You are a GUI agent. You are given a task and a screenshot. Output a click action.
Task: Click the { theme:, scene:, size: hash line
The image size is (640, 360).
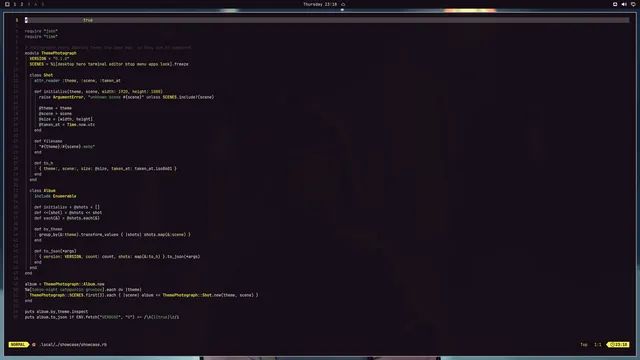point(108,169)
